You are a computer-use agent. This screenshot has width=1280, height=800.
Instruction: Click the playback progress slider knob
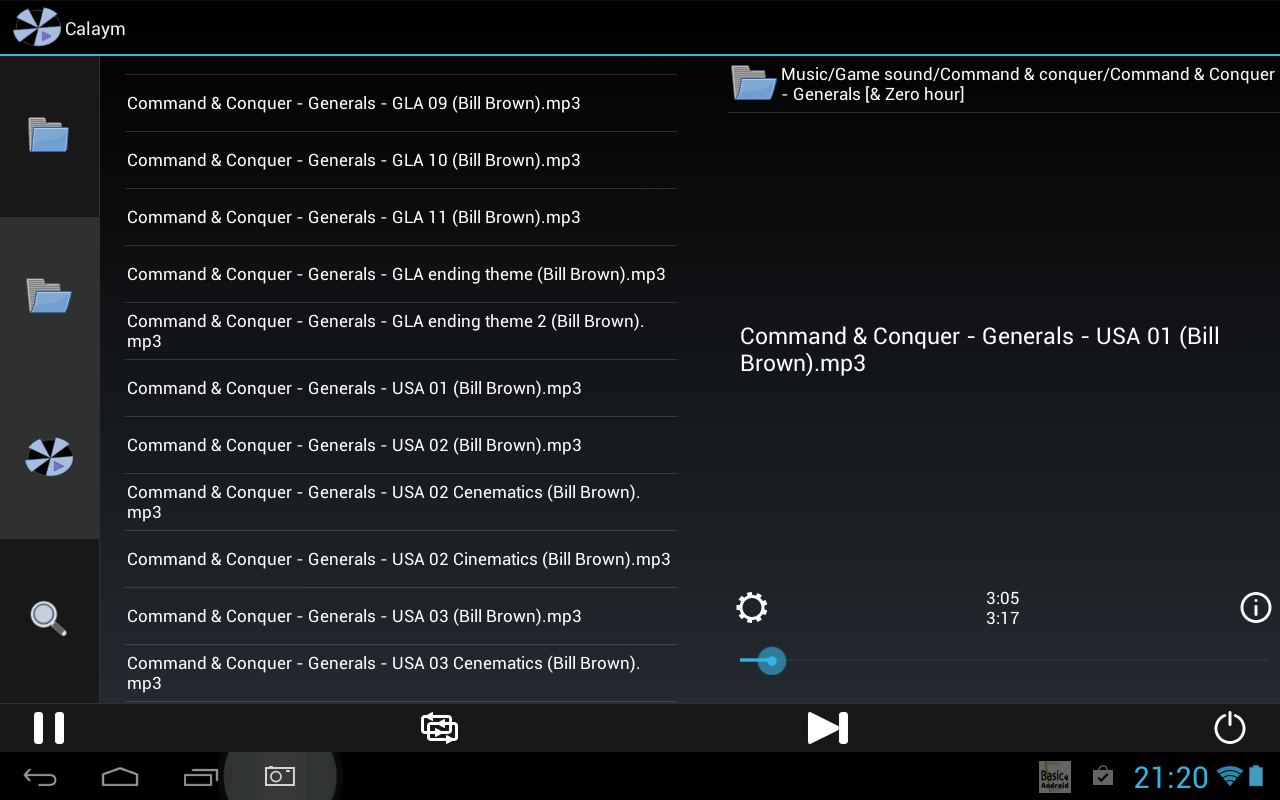tap(771, 661)
